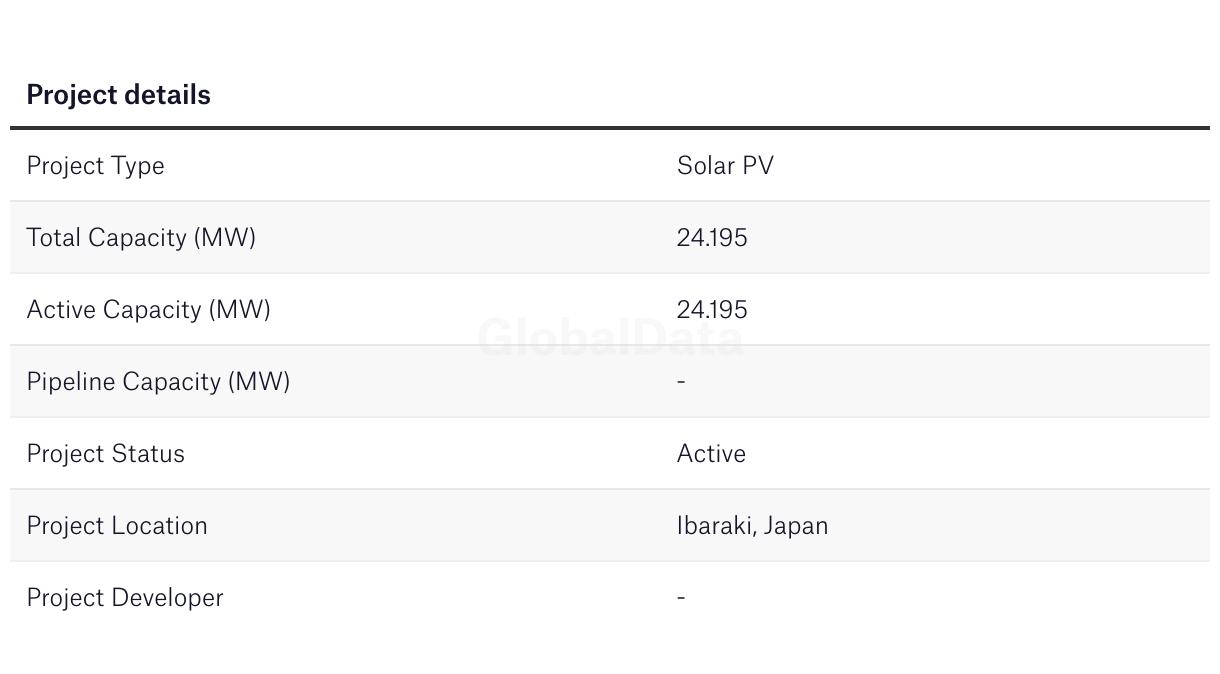Select the Pipeline Capacity (MW) label

pos(158,382)
